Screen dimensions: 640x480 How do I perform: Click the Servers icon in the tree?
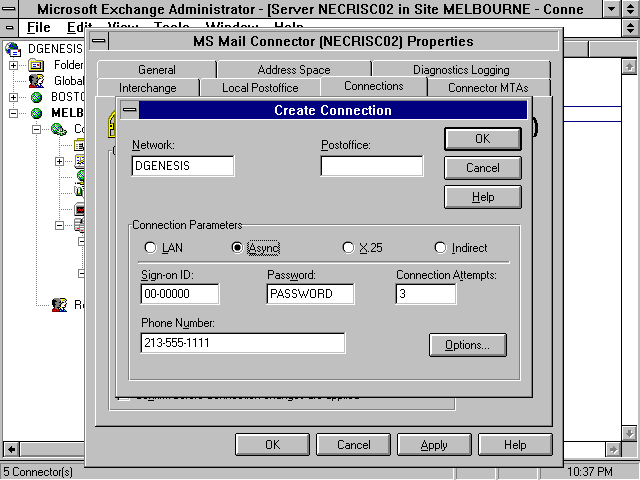(x=80, y=225)
